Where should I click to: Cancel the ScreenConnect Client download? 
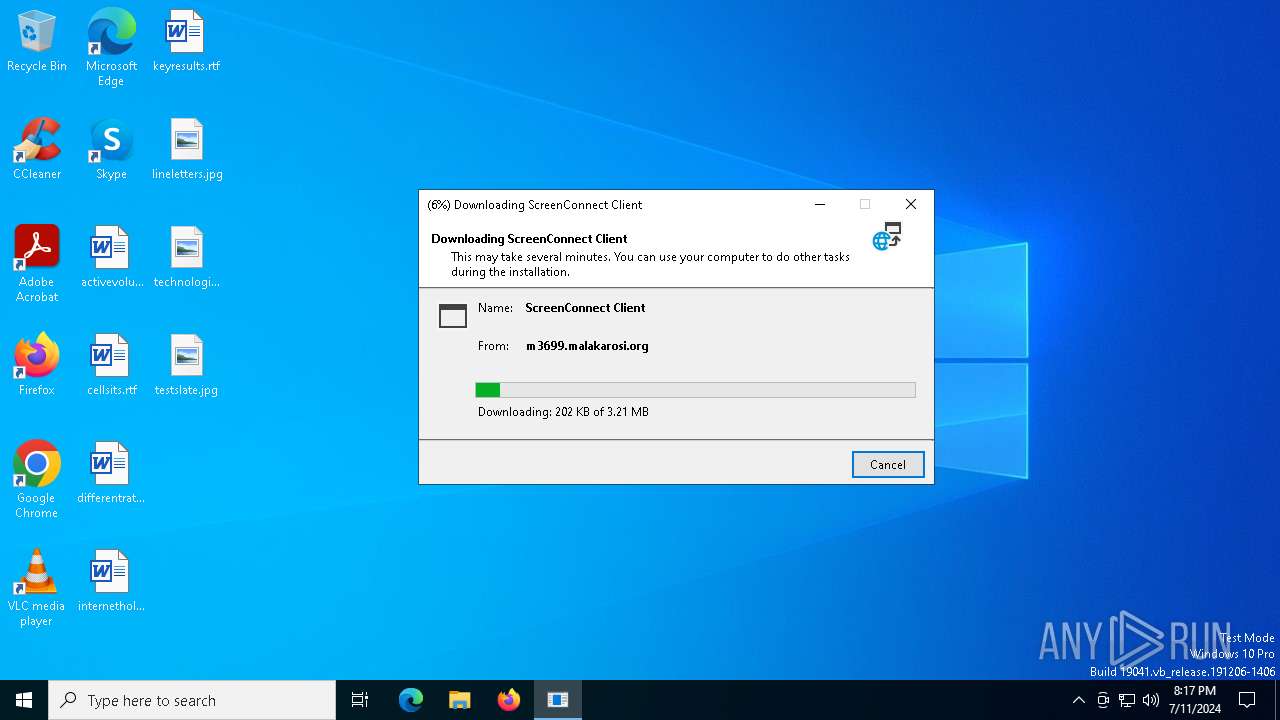[x=888, y=465]
